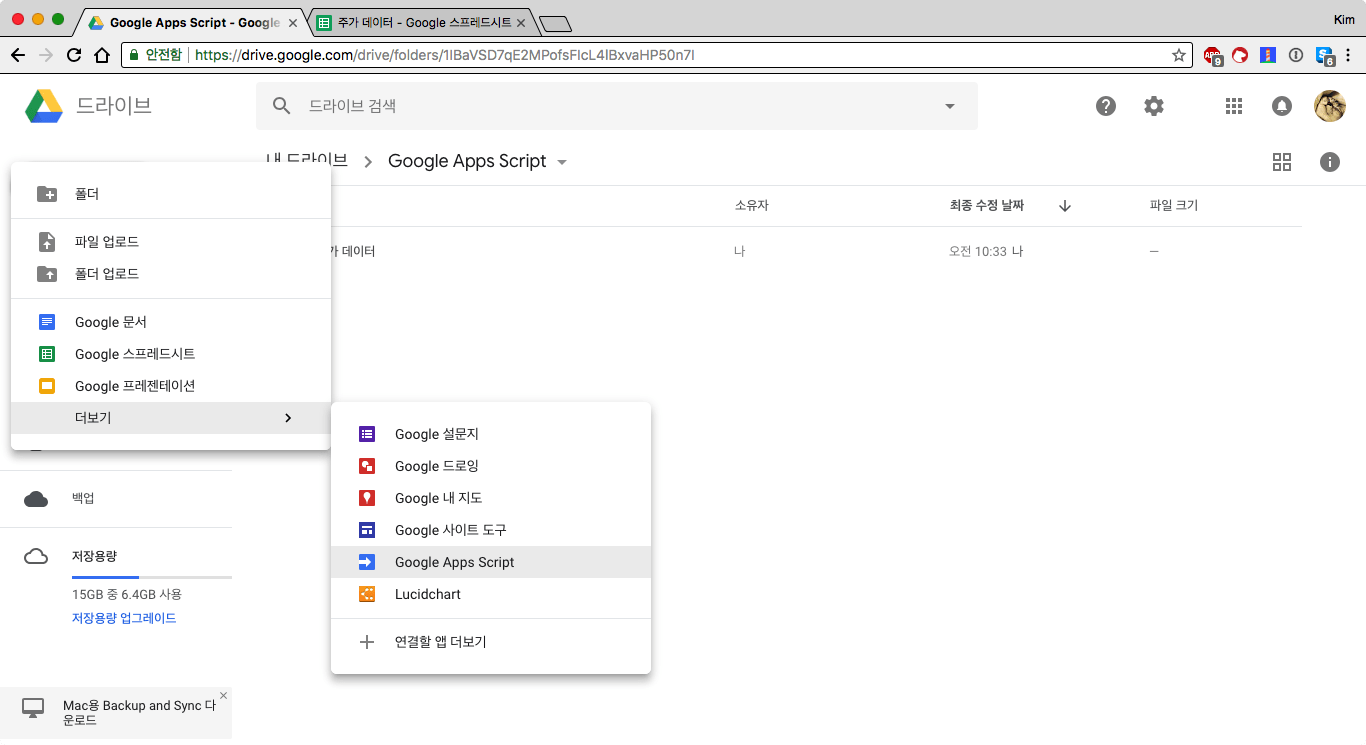Open the notifications bell icon

pos(1281,106)
